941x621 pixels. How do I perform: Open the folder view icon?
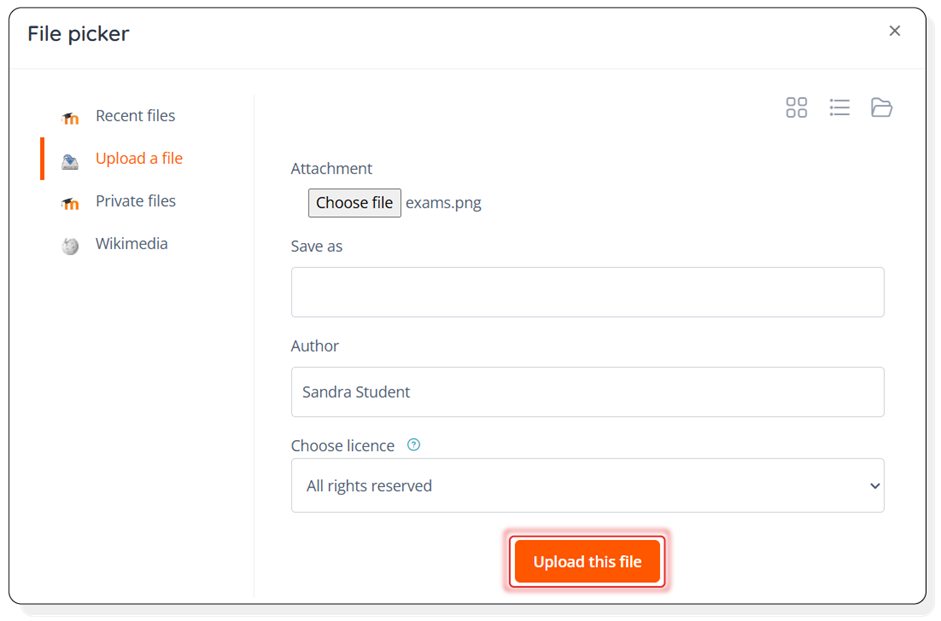[x=881, y=107]
